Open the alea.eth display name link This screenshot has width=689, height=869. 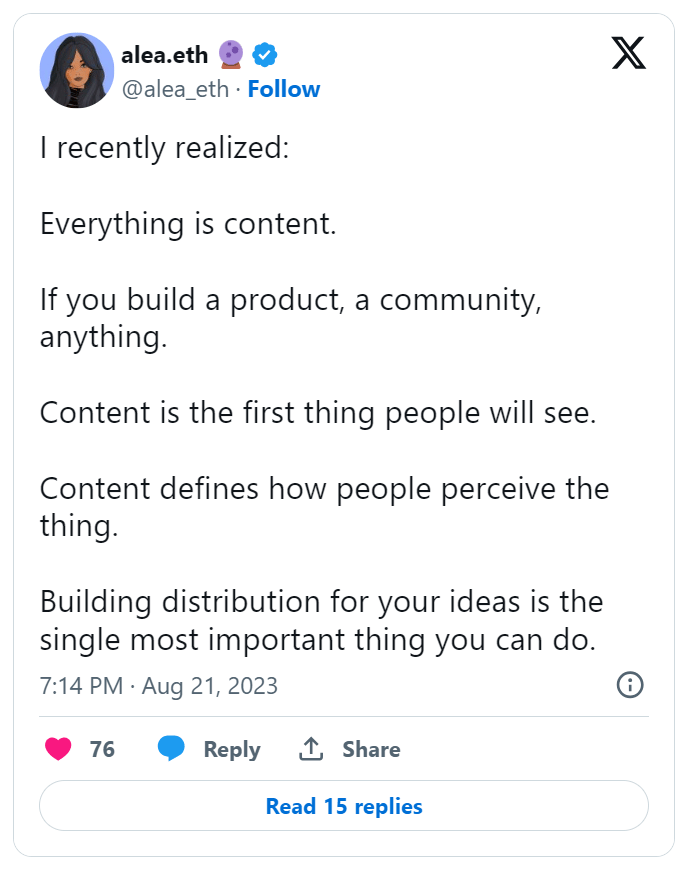coord(165,55)
